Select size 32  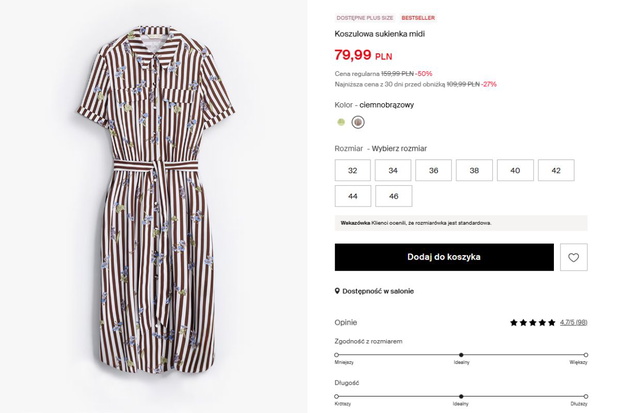[353, 170]
